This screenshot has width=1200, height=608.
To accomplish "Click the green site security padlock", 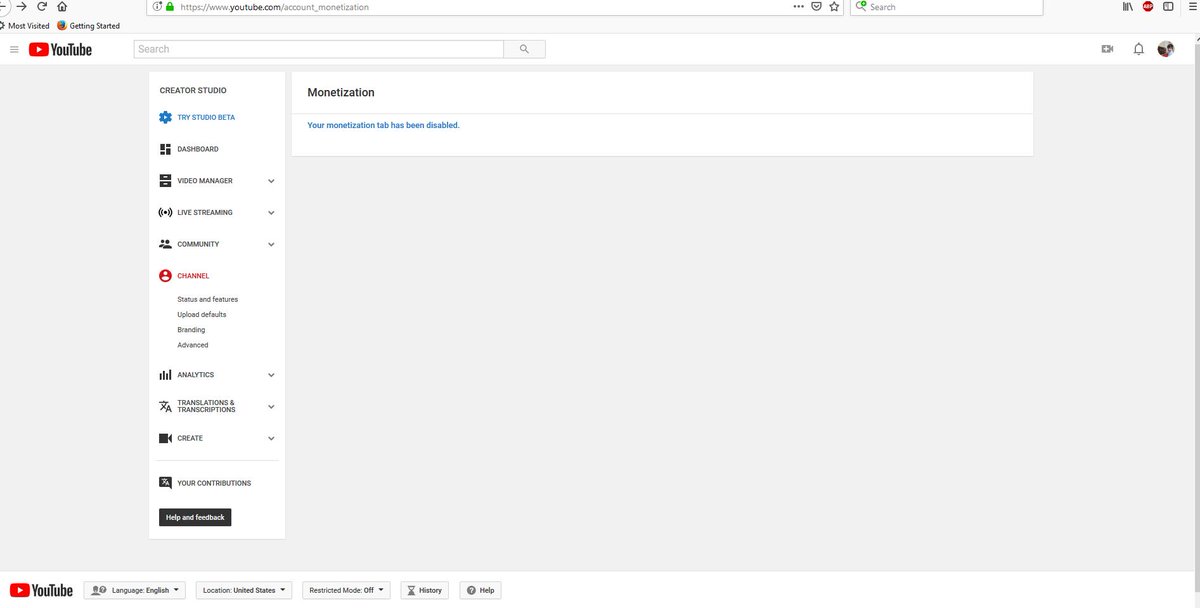I will [169, 6].
